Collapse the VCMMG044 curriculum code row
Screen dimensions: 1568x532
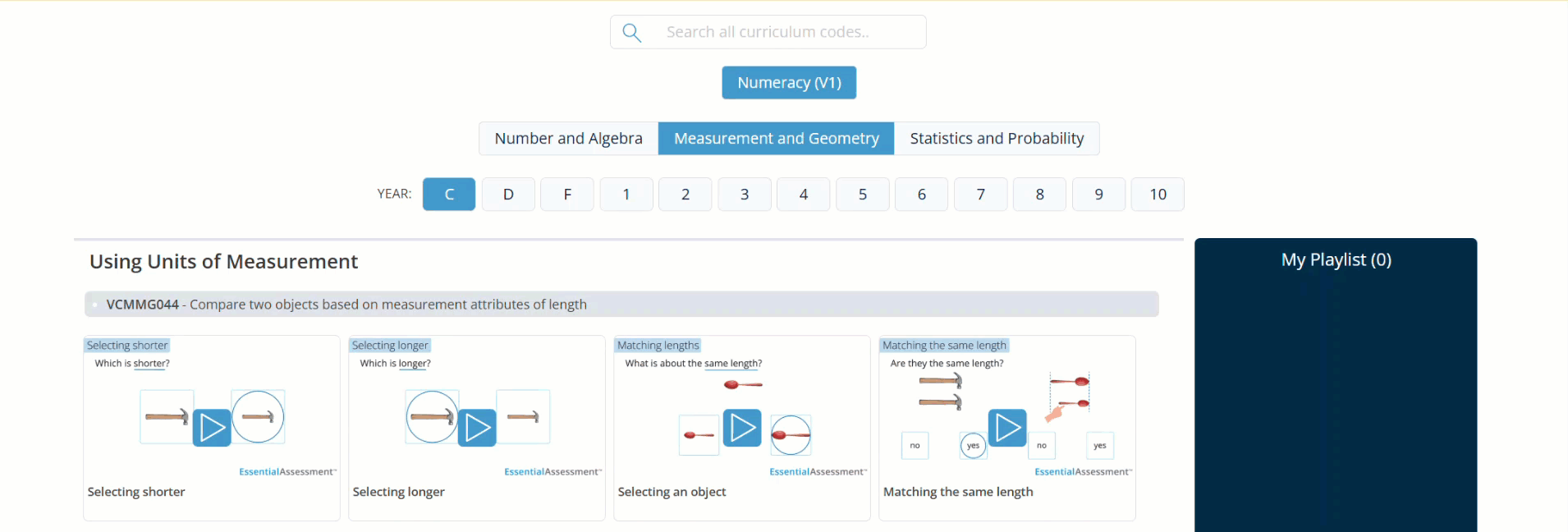621,305
